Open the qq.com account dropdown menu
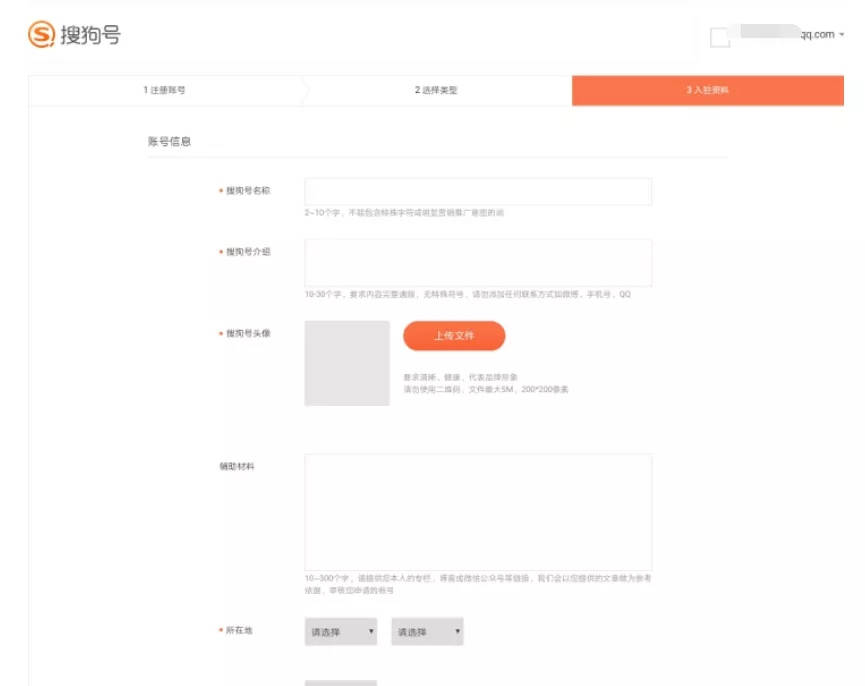This screenshot has height=686, width=865. (x=823, y=34)
